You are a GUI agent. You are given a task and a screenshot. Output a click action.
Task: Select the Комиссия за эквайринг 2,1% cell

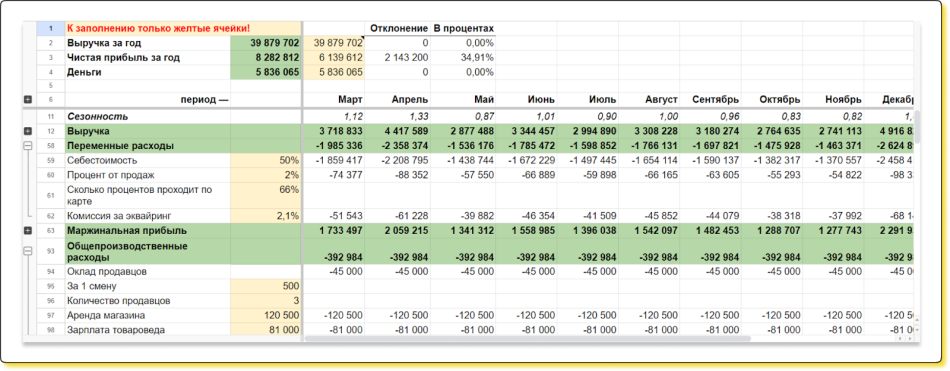(x=265, y=216)
